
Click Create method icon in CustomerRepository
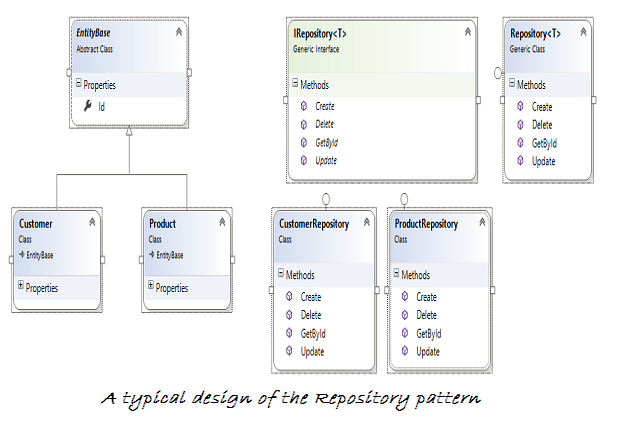289,296
